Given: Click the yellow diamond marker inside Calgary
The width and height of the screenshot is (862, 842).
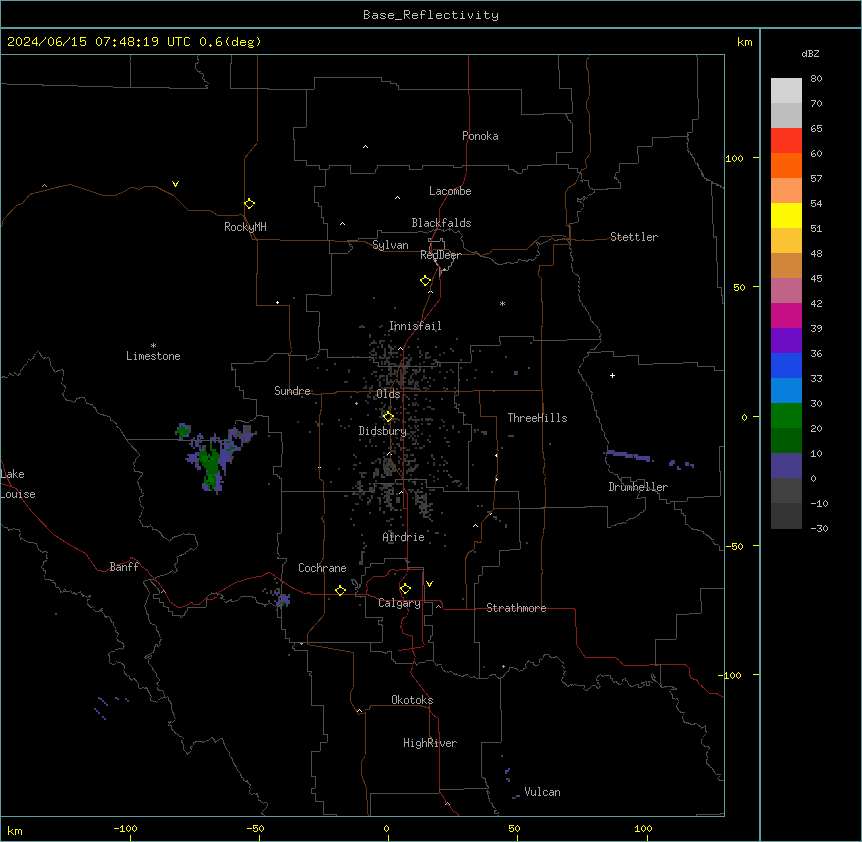Looking at the screenshot, I should (405, 589).
